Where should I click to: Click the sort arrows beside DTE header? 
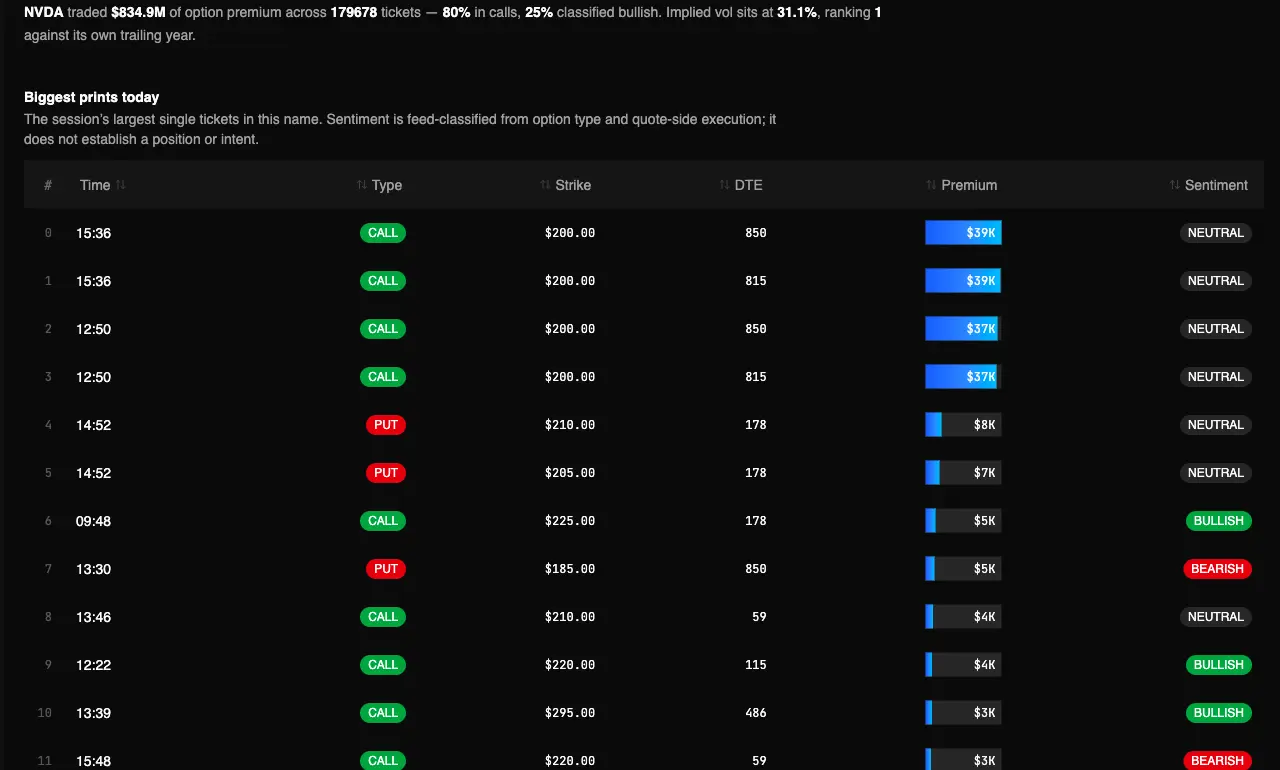[725, 185]
